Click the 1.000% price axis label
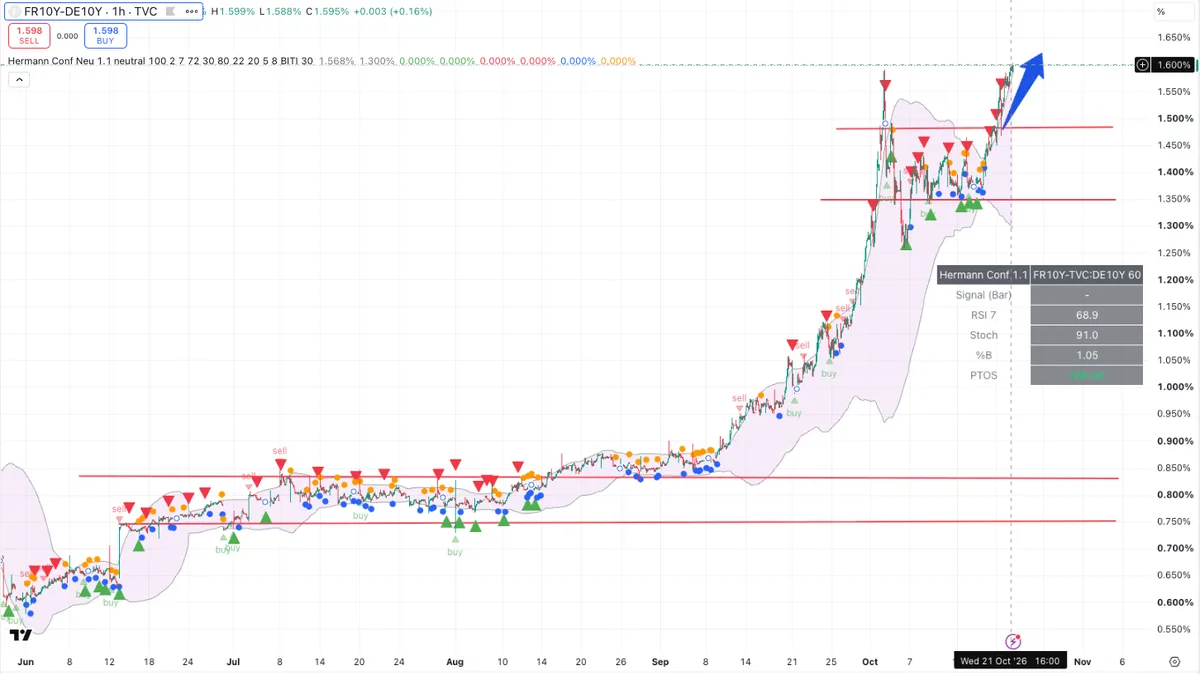Screen dimensions: 1200x674 [x=1173, y=388]
